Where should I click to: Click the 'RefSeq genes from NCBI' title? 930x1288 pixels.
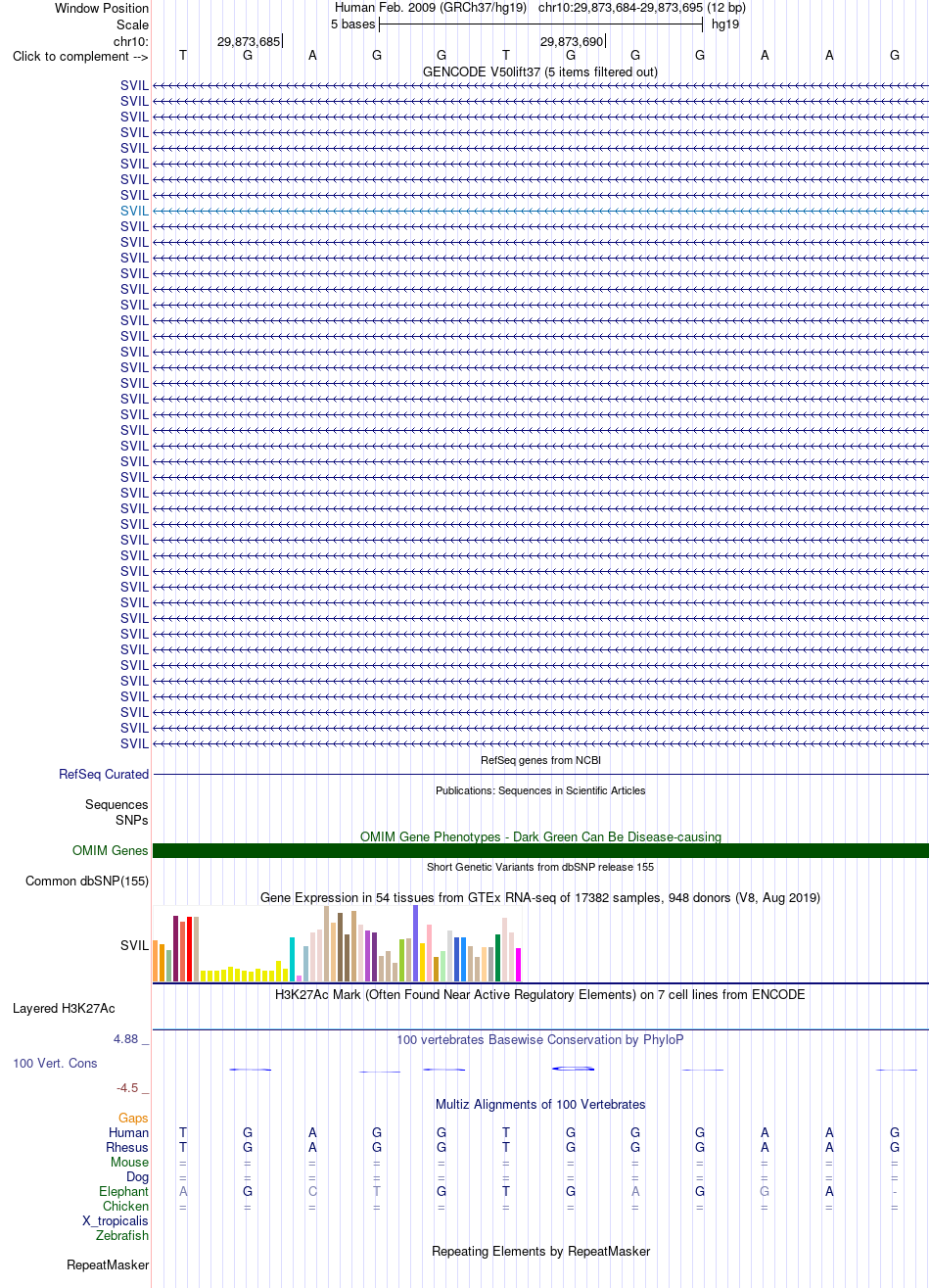point(540,760)
